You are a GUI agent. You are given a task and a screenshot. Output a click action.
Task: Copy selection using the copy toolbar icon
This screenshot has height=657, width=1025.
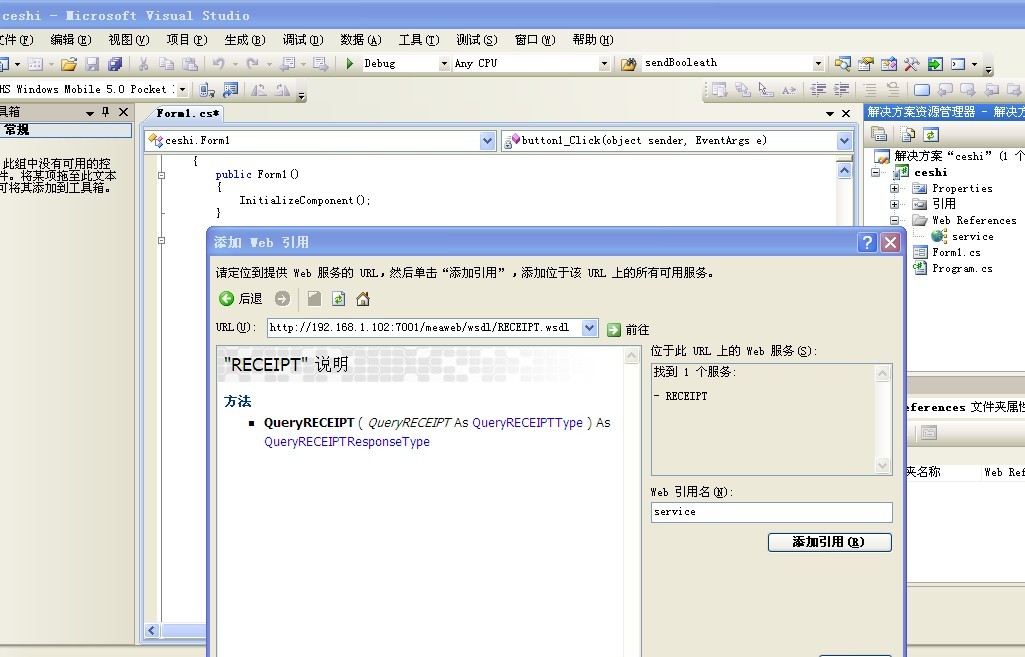point(167,63)
